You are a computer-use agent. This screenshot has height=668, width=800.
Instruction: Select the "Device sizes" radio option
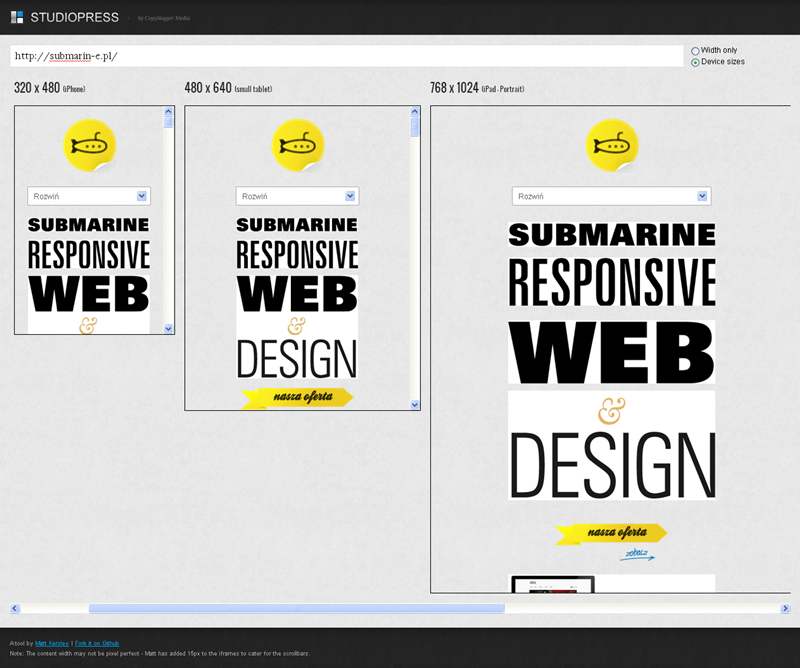(696, 62)
